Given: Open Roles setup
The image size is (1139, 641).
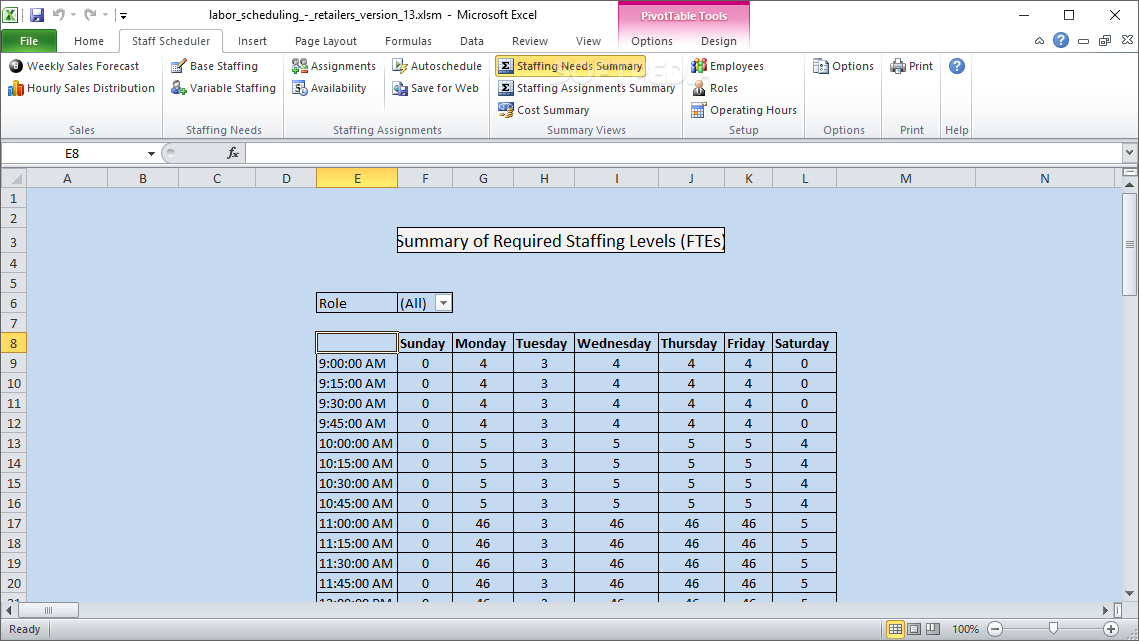Looking at the screenshot, I should pos(714,88).
